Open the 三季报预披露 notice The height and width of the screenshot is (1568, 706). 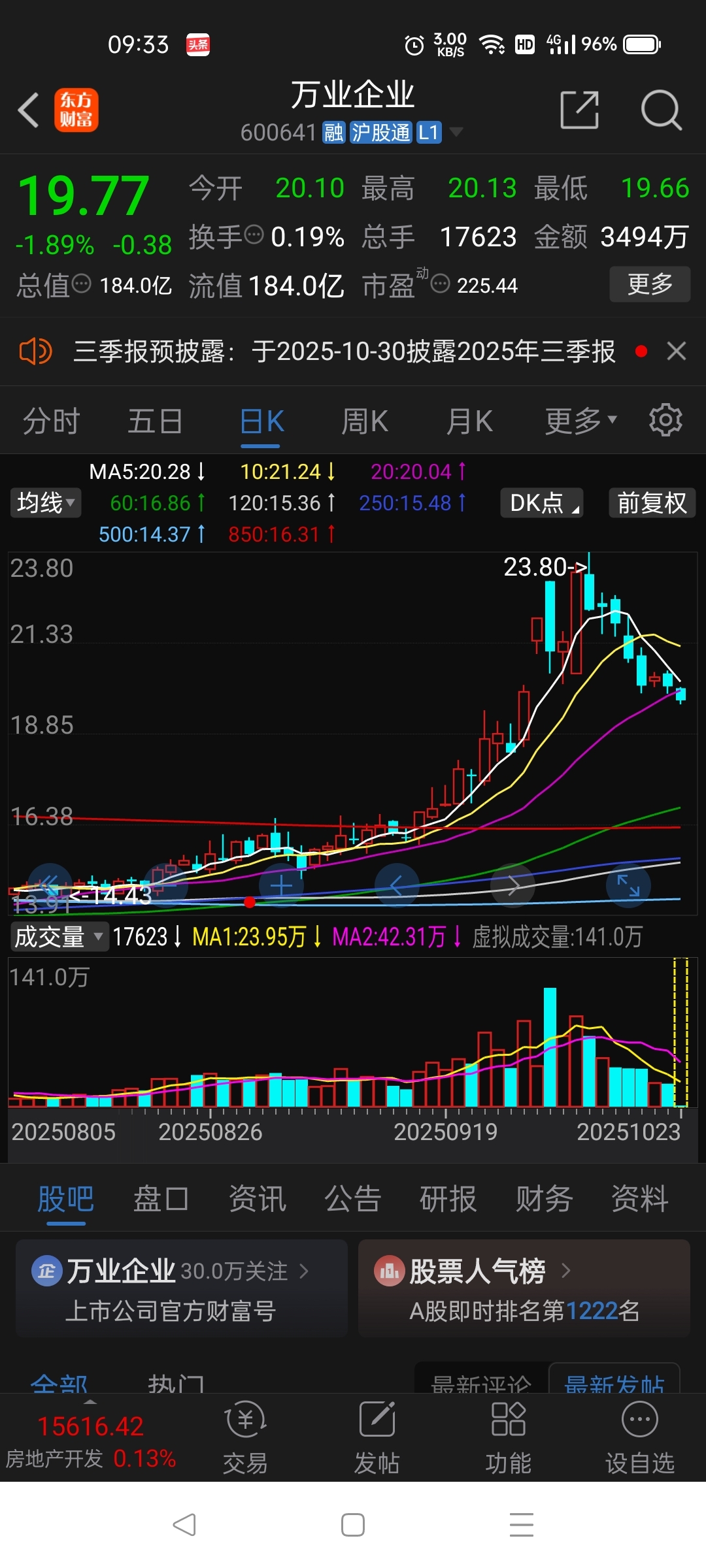coord(344,351)
